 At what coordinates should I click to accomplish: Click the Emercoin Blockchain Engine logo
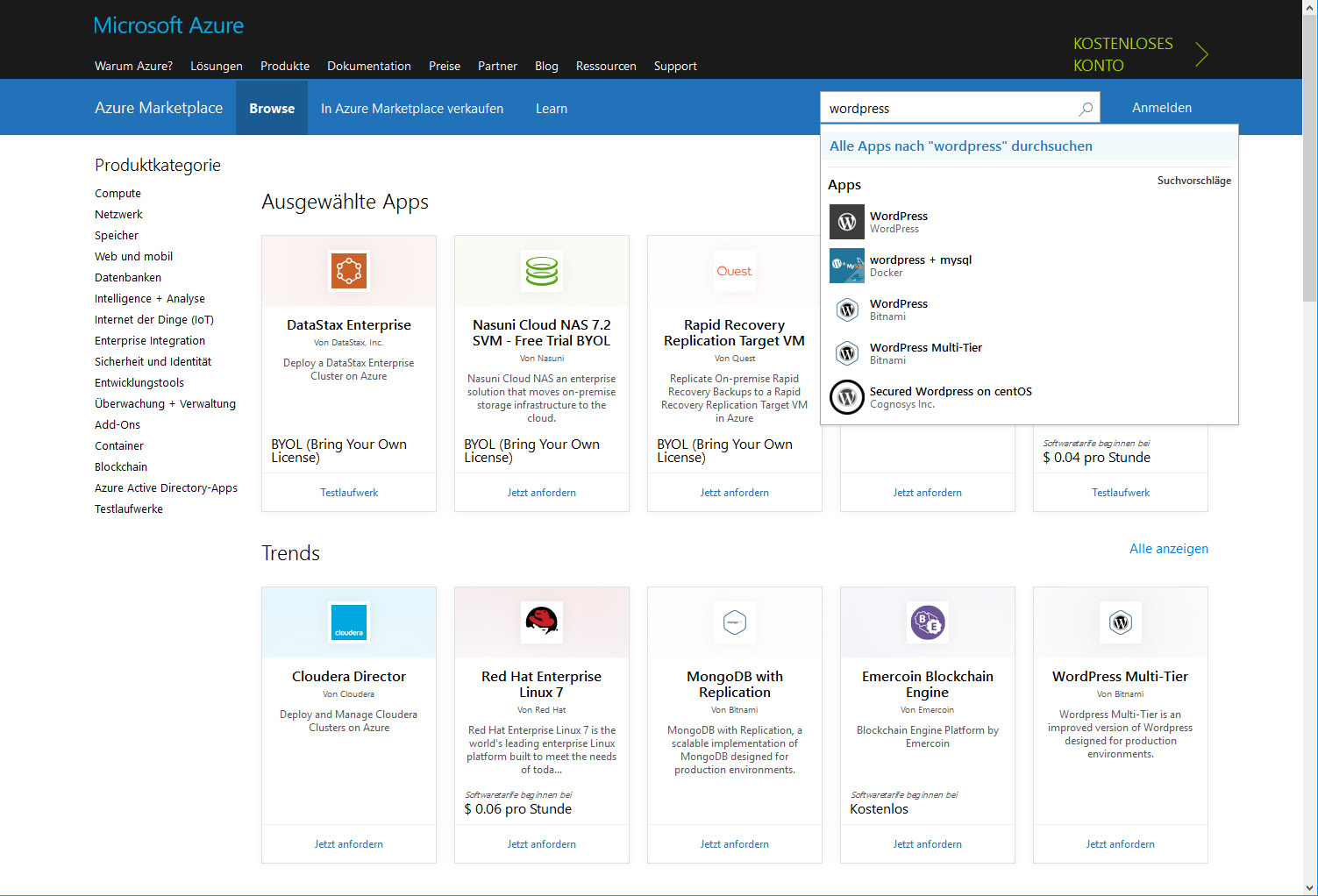[928, 622]
